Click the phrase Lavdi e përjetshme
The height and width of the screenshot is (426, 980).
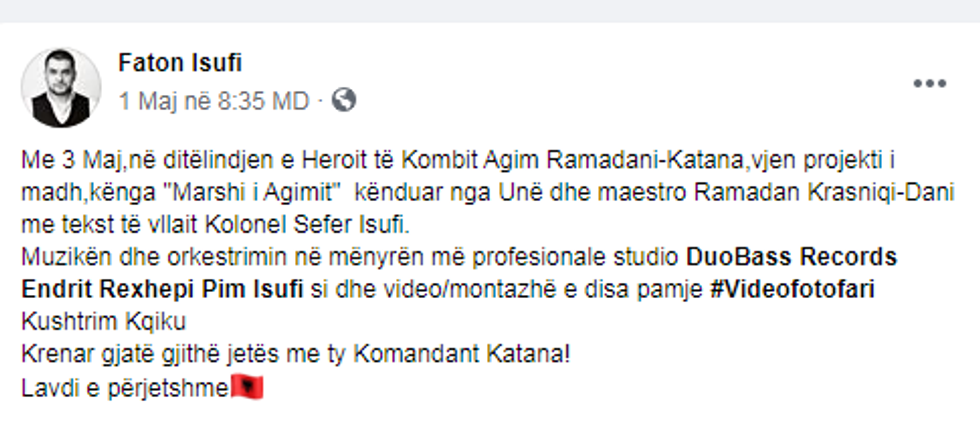click(124, 388)
